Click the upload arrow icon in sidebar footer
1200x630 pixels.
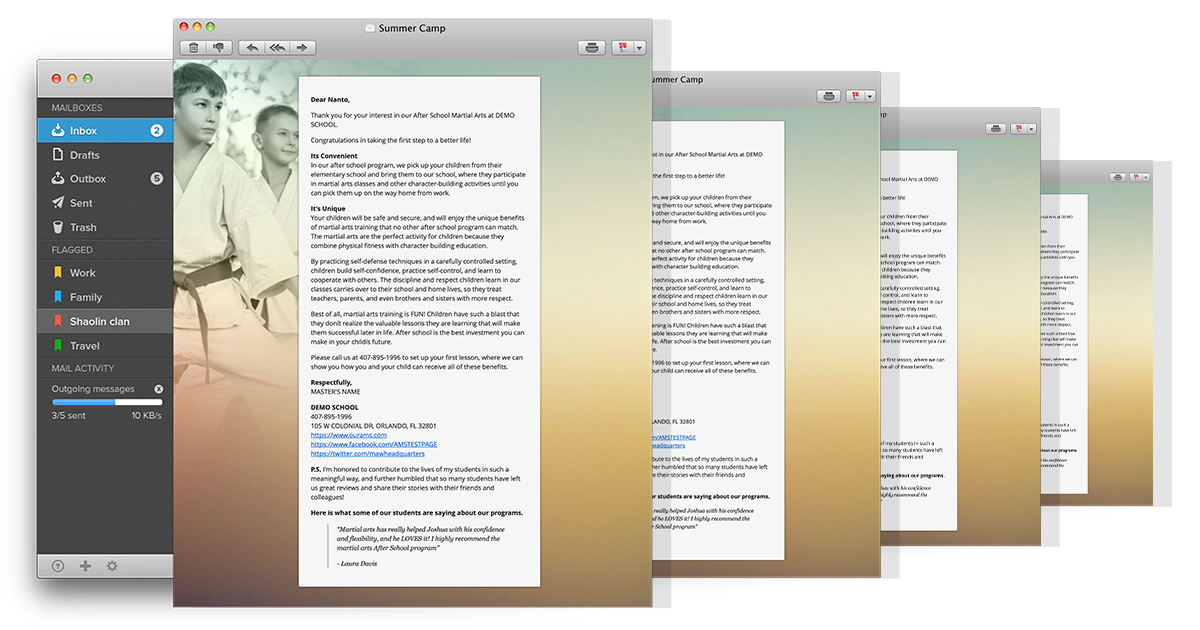pos(58,566)
